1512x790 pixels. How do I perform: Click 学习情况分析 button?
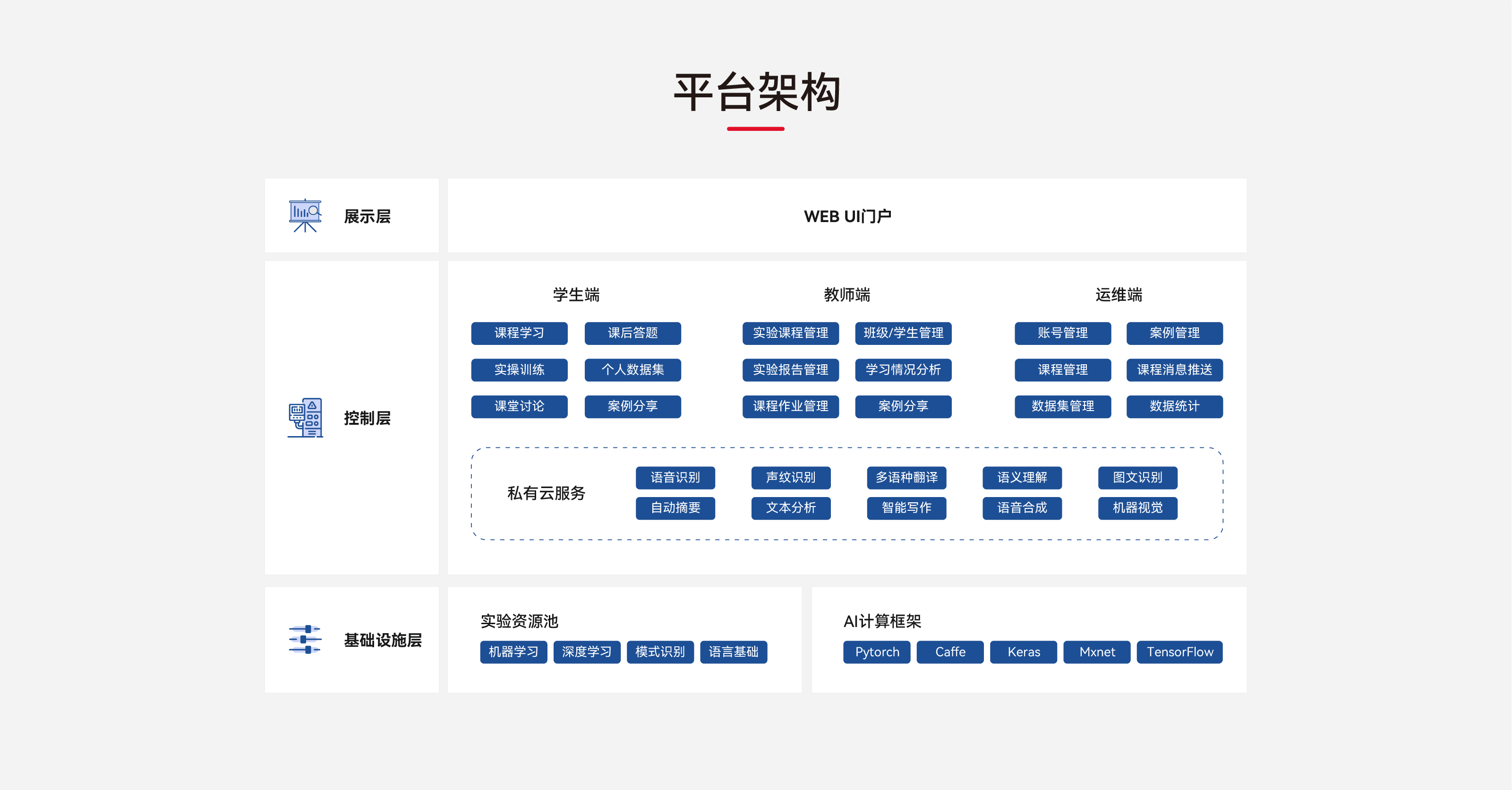tap(903, 370)
